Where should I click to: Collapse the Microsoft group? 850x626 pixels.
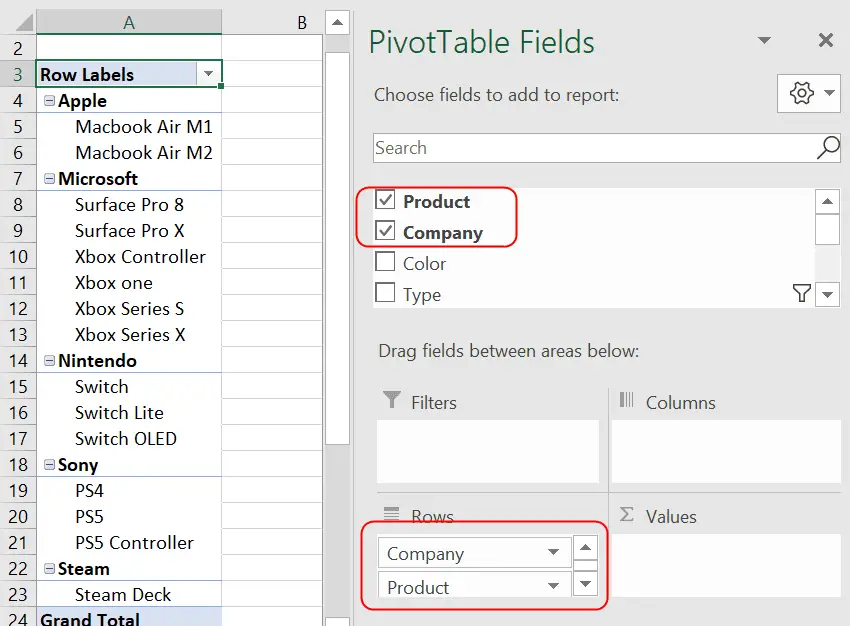[49, 178]
